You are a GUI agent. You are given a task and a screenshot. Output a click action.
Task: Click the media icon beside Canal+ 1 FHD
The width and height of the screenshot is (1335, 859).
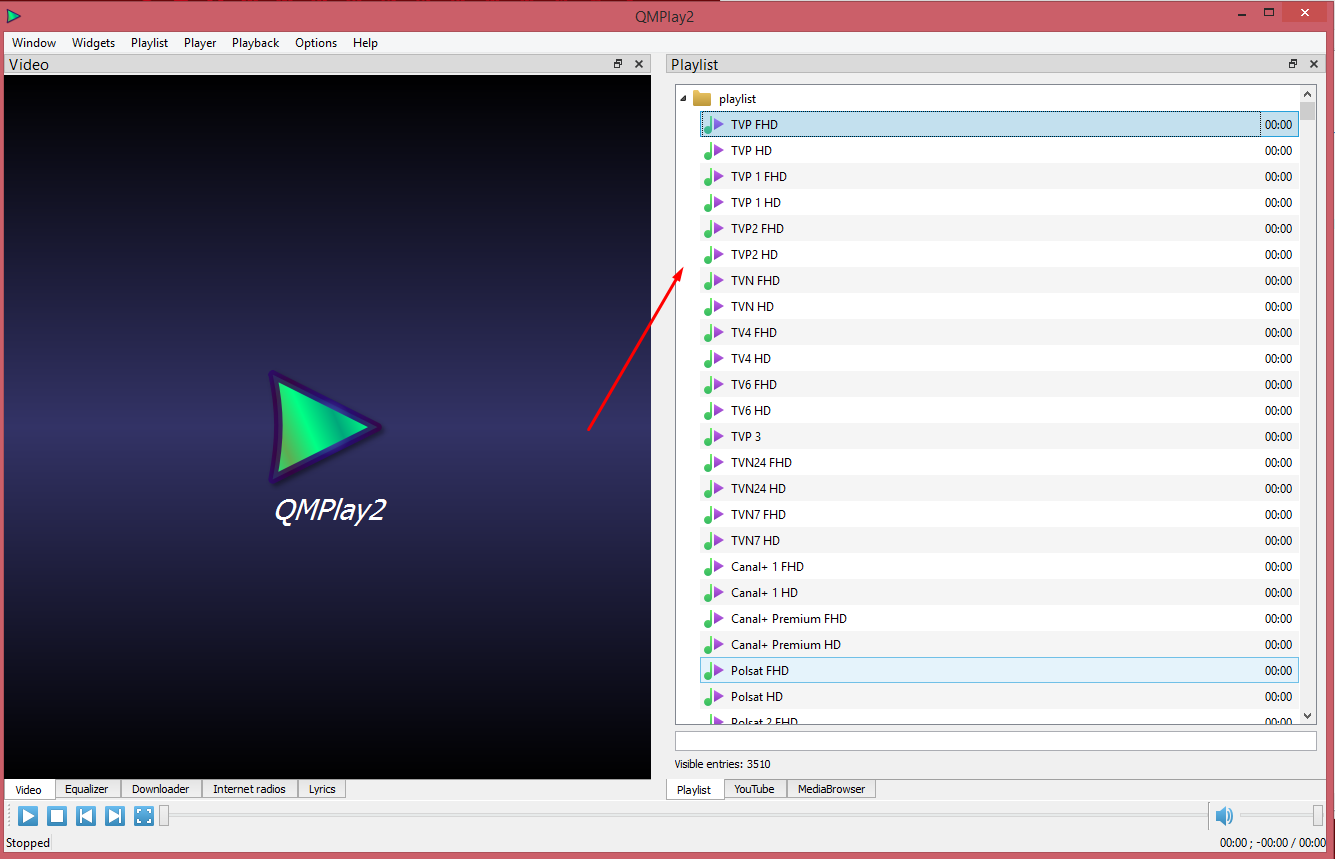pyautogui.click(x=714, y=567)
